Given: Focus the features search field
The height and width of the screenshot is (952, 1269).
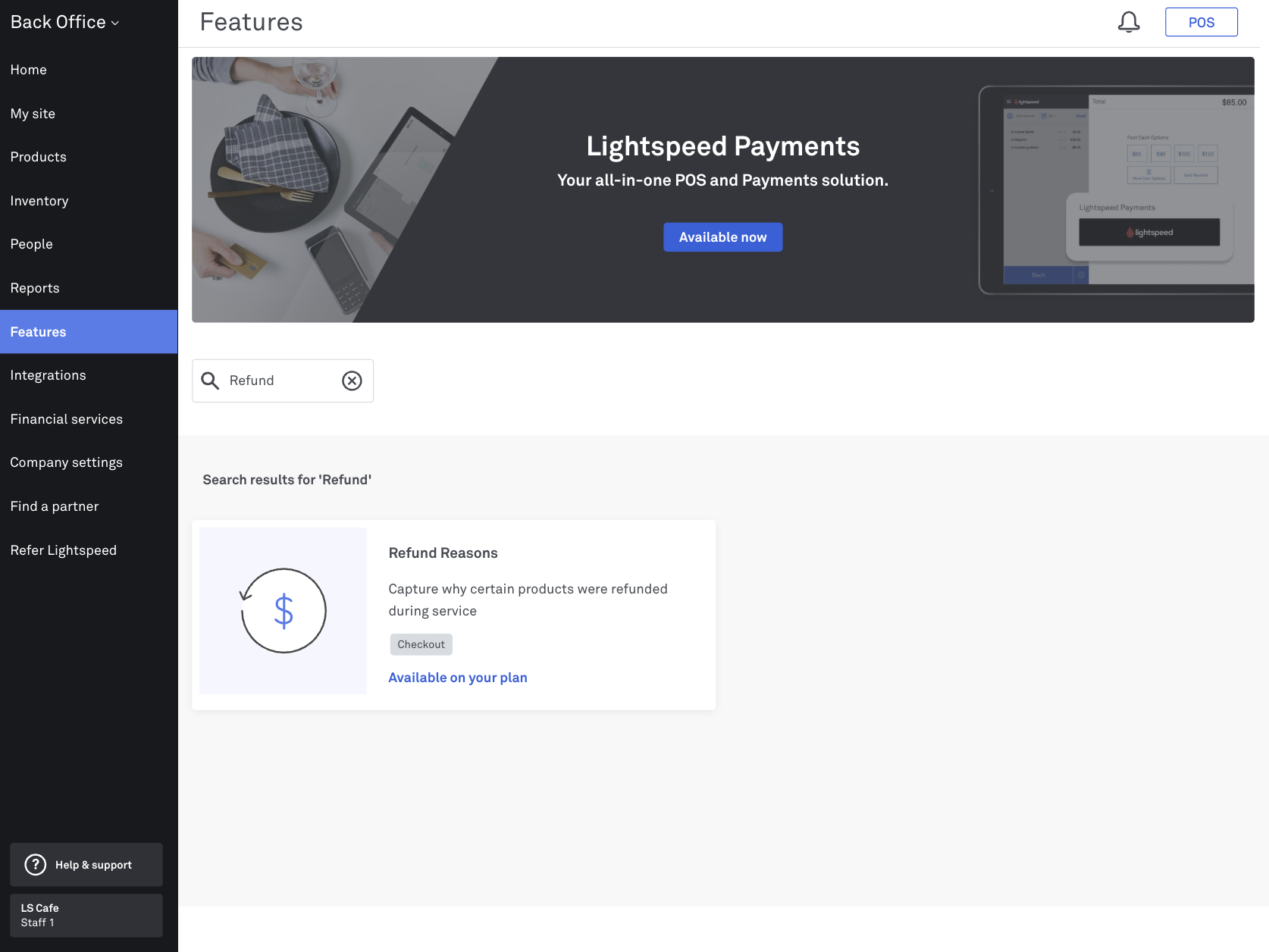Looking at the screenshot, I should 283,380.
